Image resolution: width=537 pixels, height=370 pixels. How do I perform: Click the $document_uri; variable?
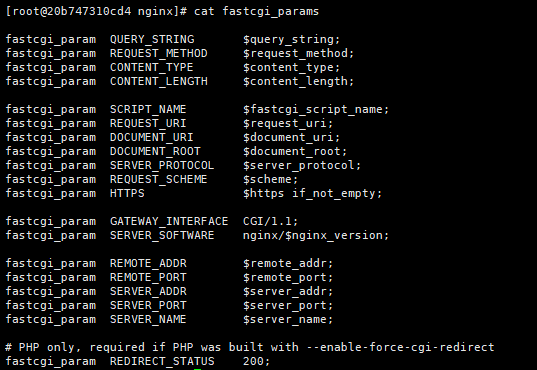tap(291, 137)
